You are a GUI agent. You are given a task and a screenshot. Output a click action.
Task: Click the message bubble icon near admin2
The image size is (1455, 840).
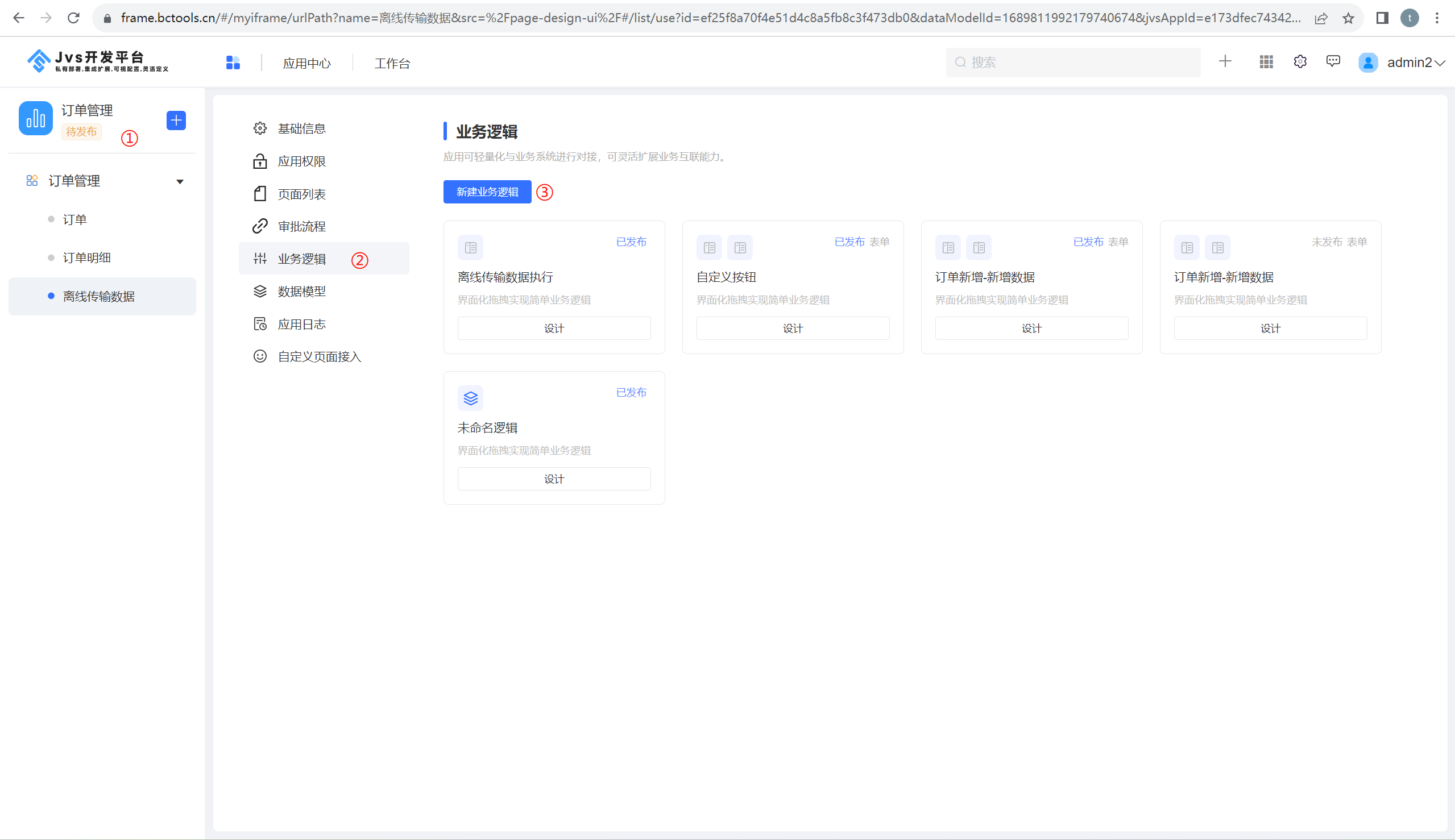[x=1333, y=61]
